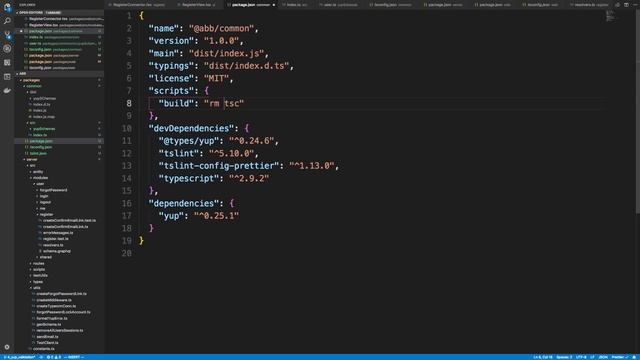Click the Spaces indentation status item
The width and height of the screenshot is (640, 360).
[564, 357]
